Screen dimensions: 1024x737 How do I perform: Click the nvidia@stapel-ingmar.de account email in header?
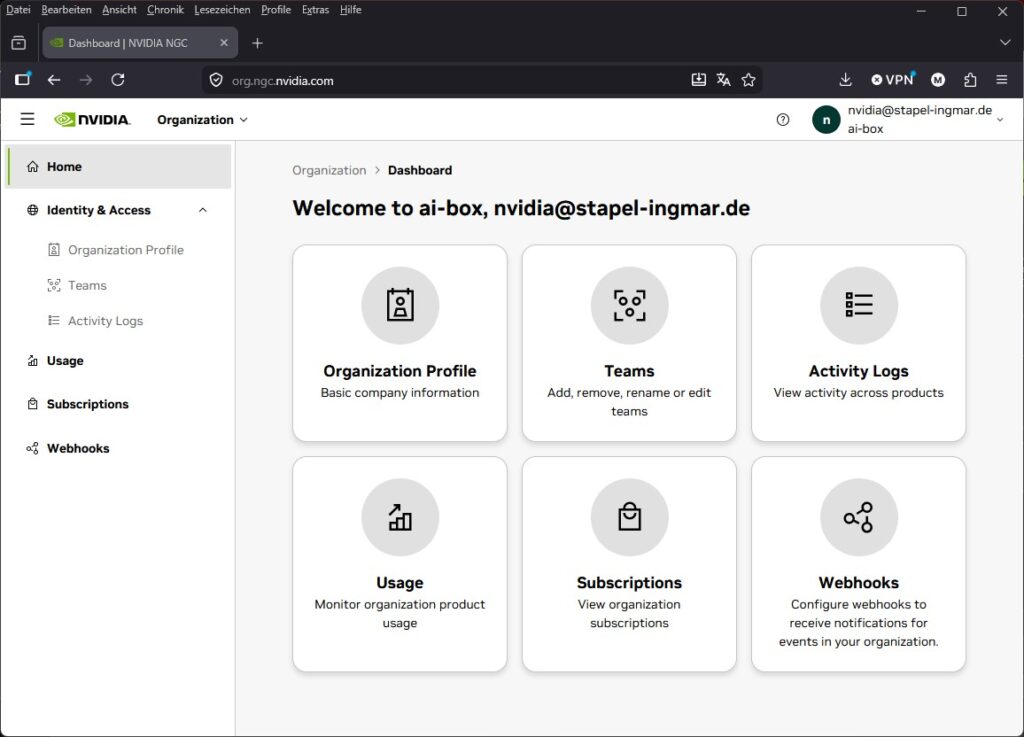tap(920, 110)
